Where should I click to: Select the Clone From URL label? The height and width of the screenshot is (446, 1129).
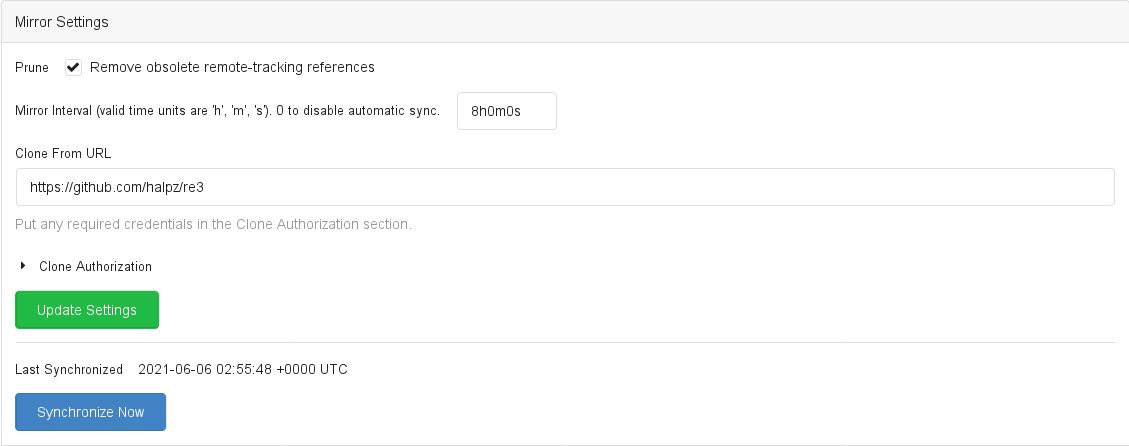63,153
